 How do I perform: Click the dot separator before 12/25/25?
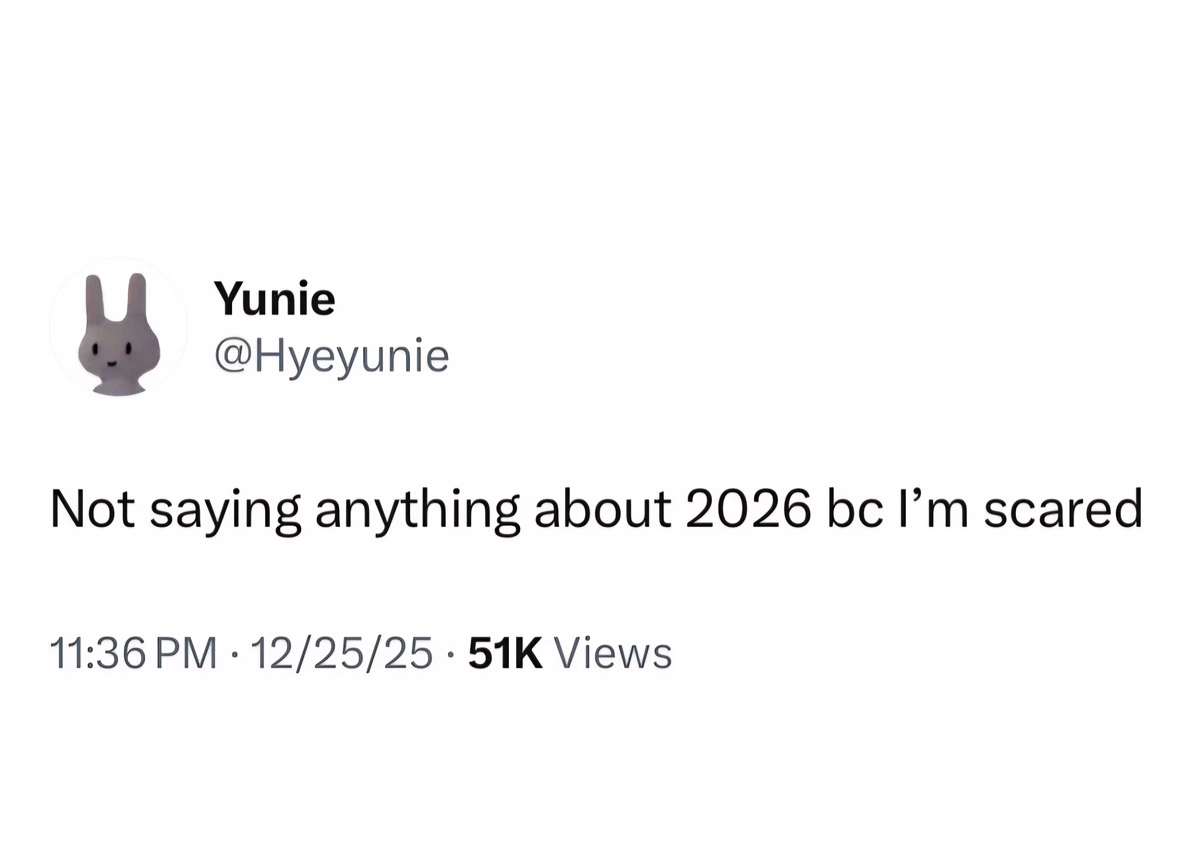coord(234,655)
